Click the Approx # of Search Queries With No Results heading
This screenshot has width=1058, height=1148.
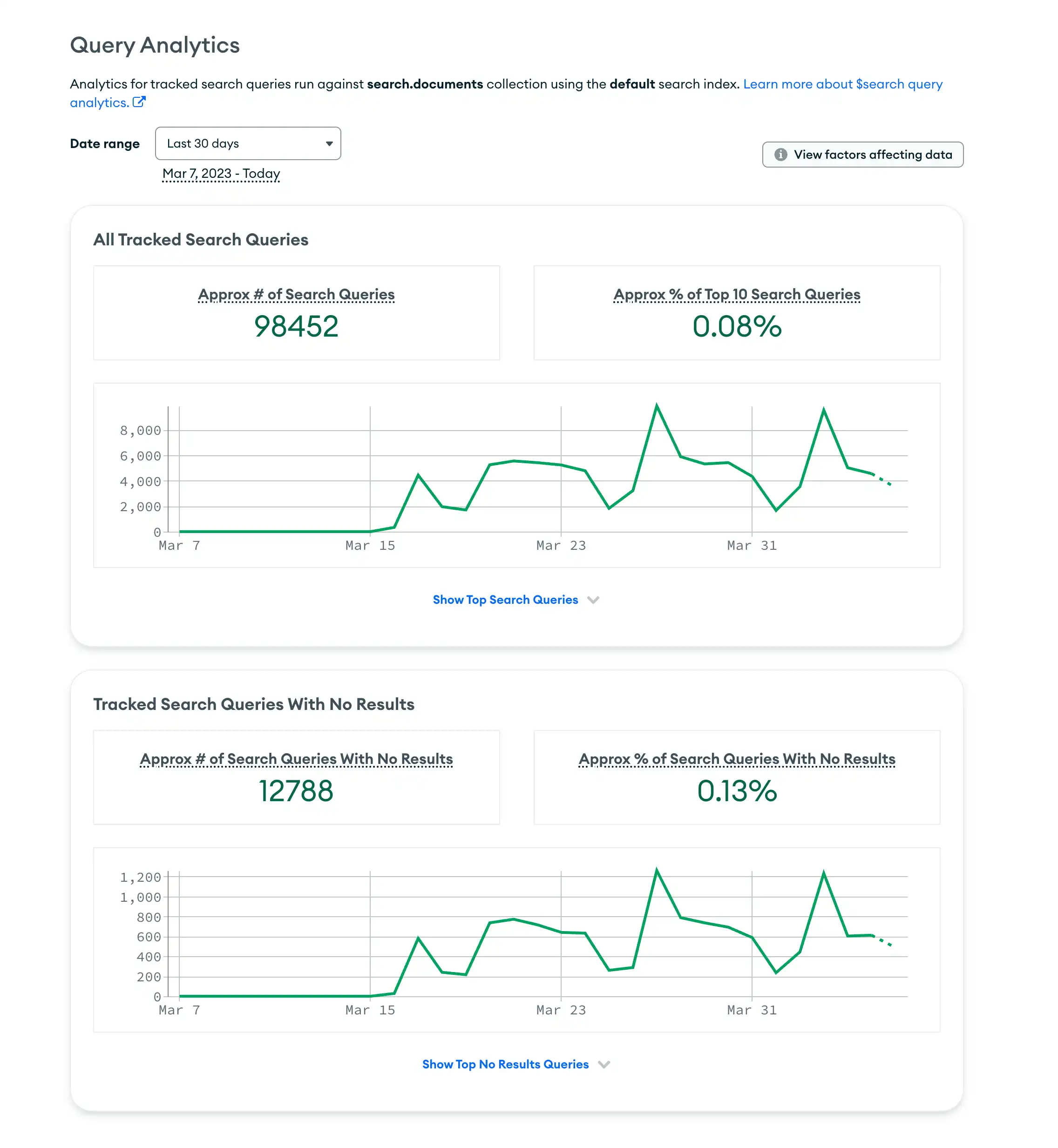coord(296,759)
